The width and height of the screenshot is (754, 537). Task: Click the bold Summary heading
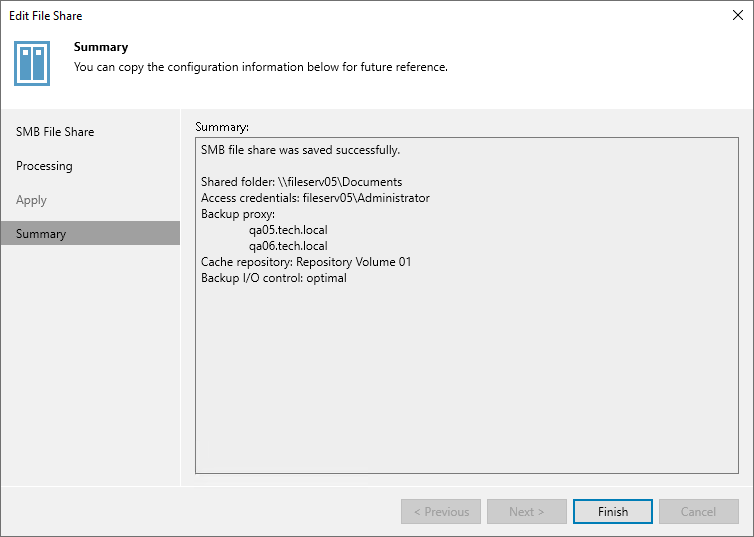(101, 47)
